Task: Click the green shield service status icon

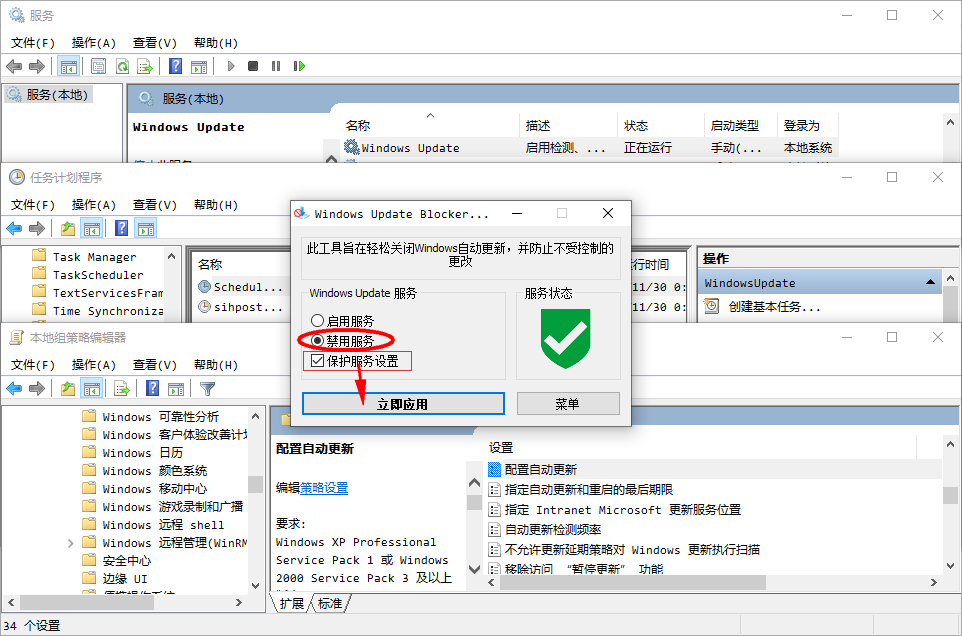Action: tap(565, 339)
